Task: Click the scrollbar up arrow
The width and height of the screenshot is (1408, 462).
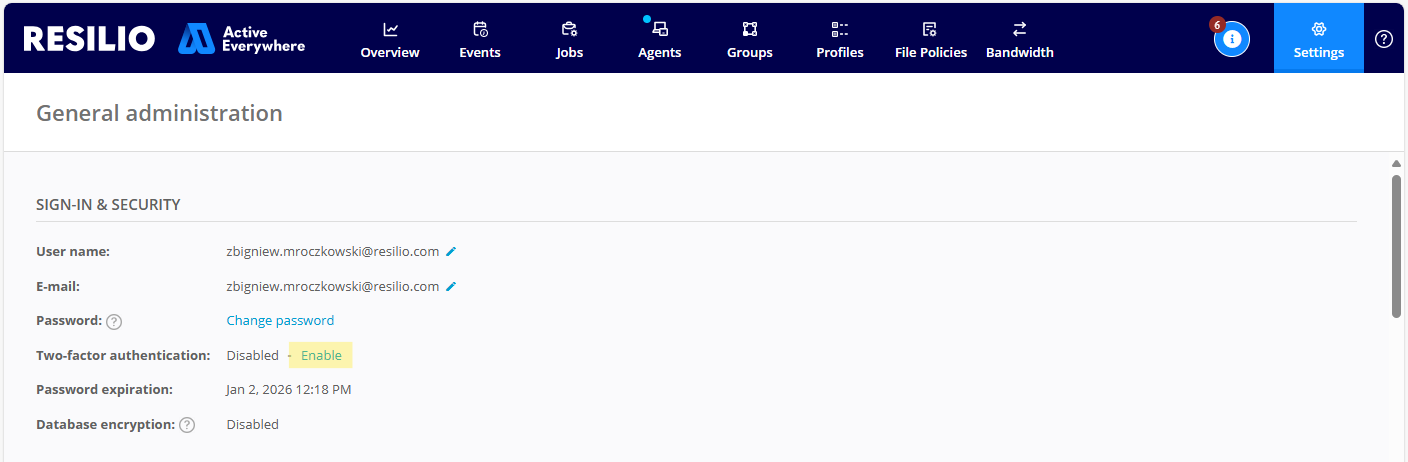Action: click(x=1396, y=164)
